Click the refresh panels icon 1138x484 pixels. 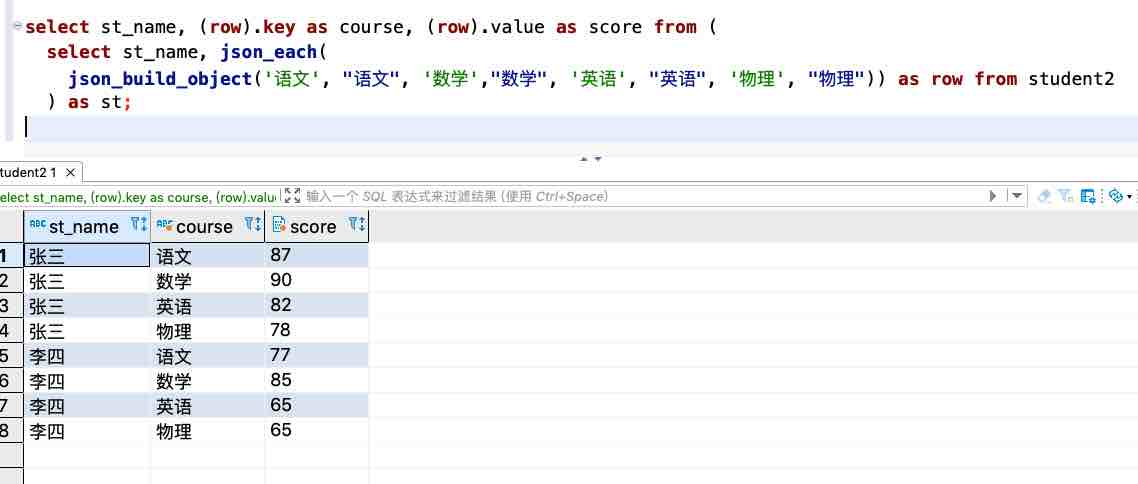1115,196
